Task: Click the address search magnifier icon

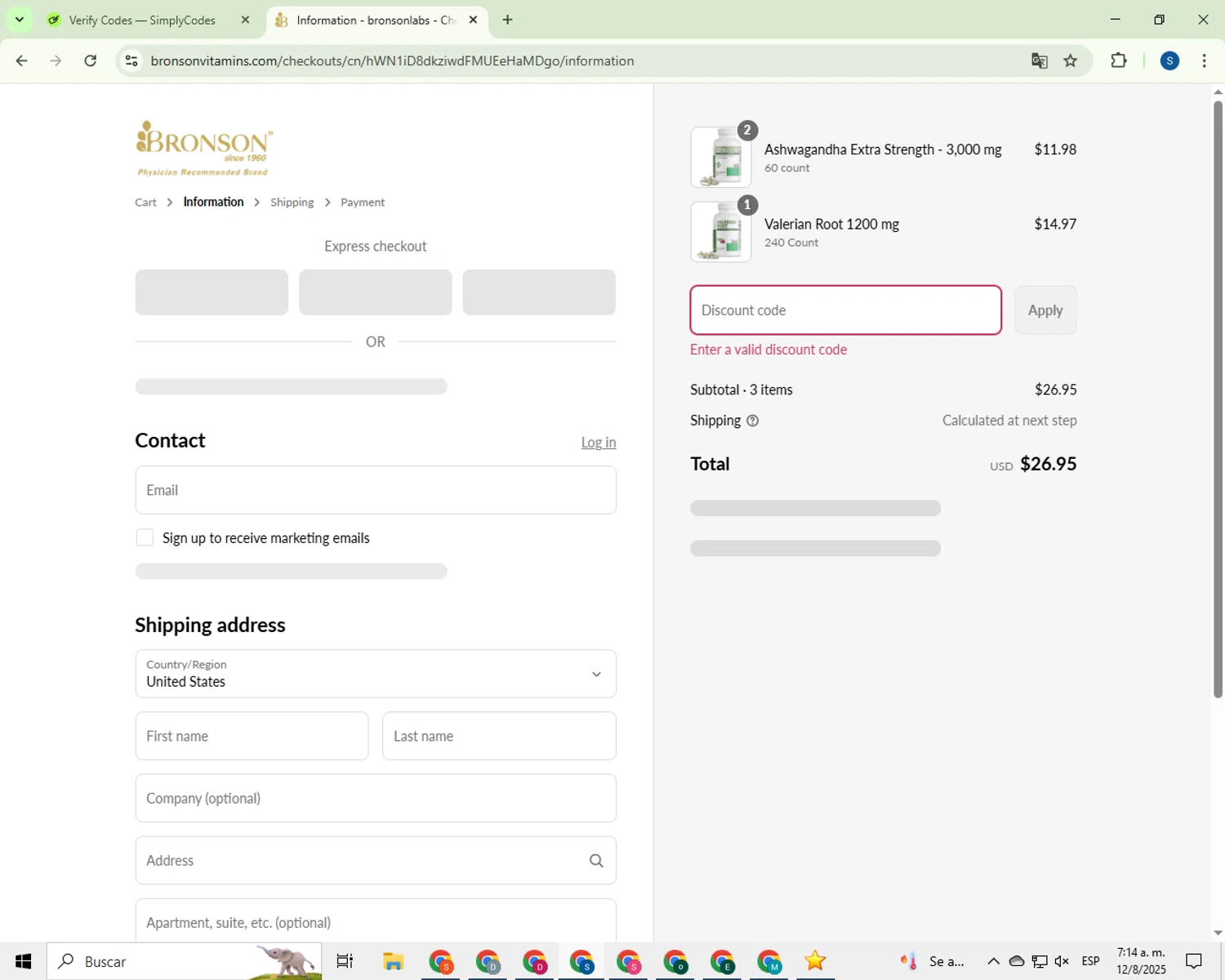Action: point(596,861)
